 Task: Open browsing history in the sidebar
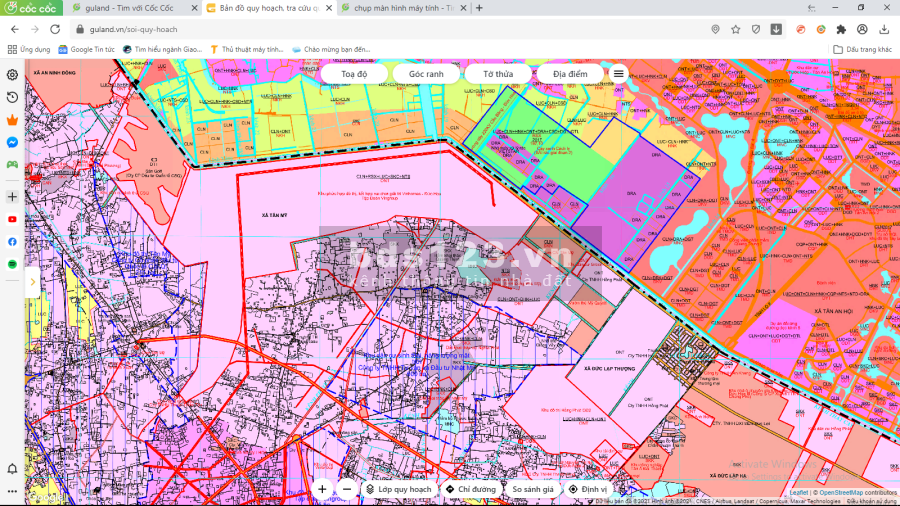click(12, 98)
